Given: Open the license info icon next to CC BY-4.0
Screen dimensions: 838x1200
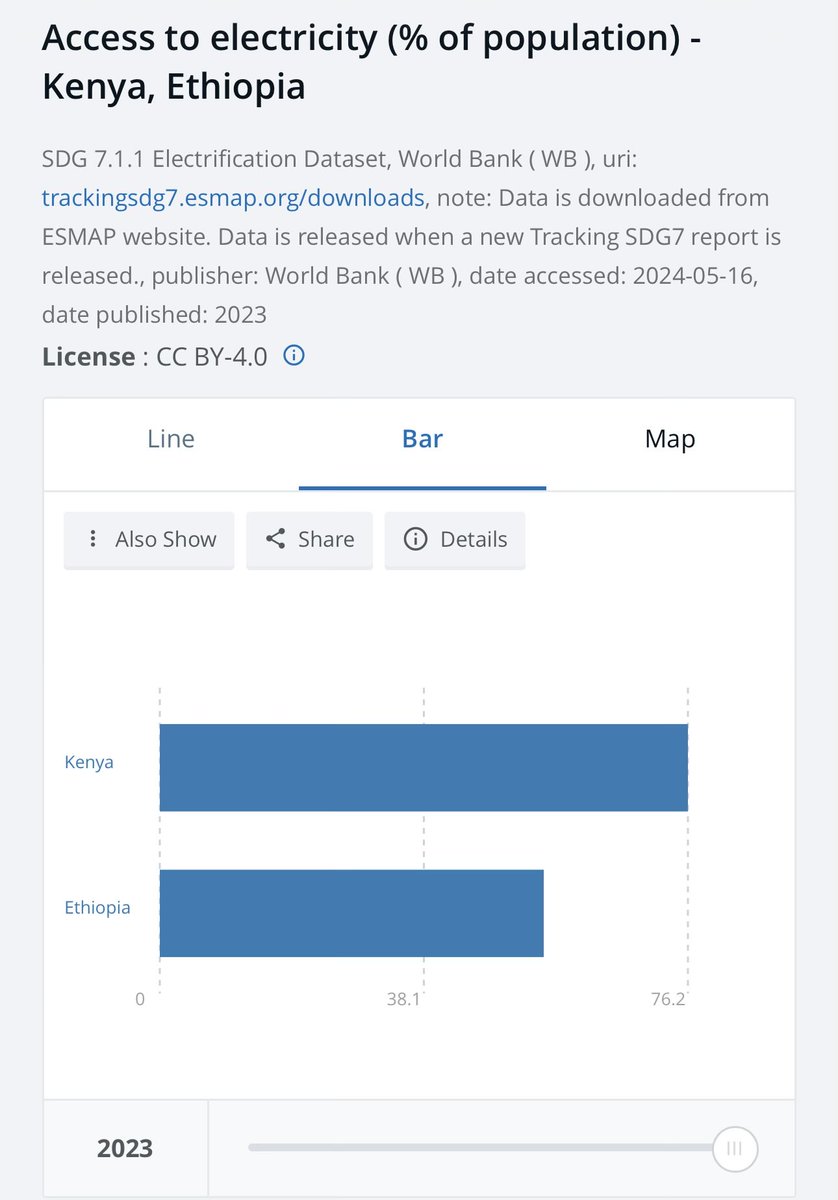Looking at the screenshot, I should tap(294, 356).
